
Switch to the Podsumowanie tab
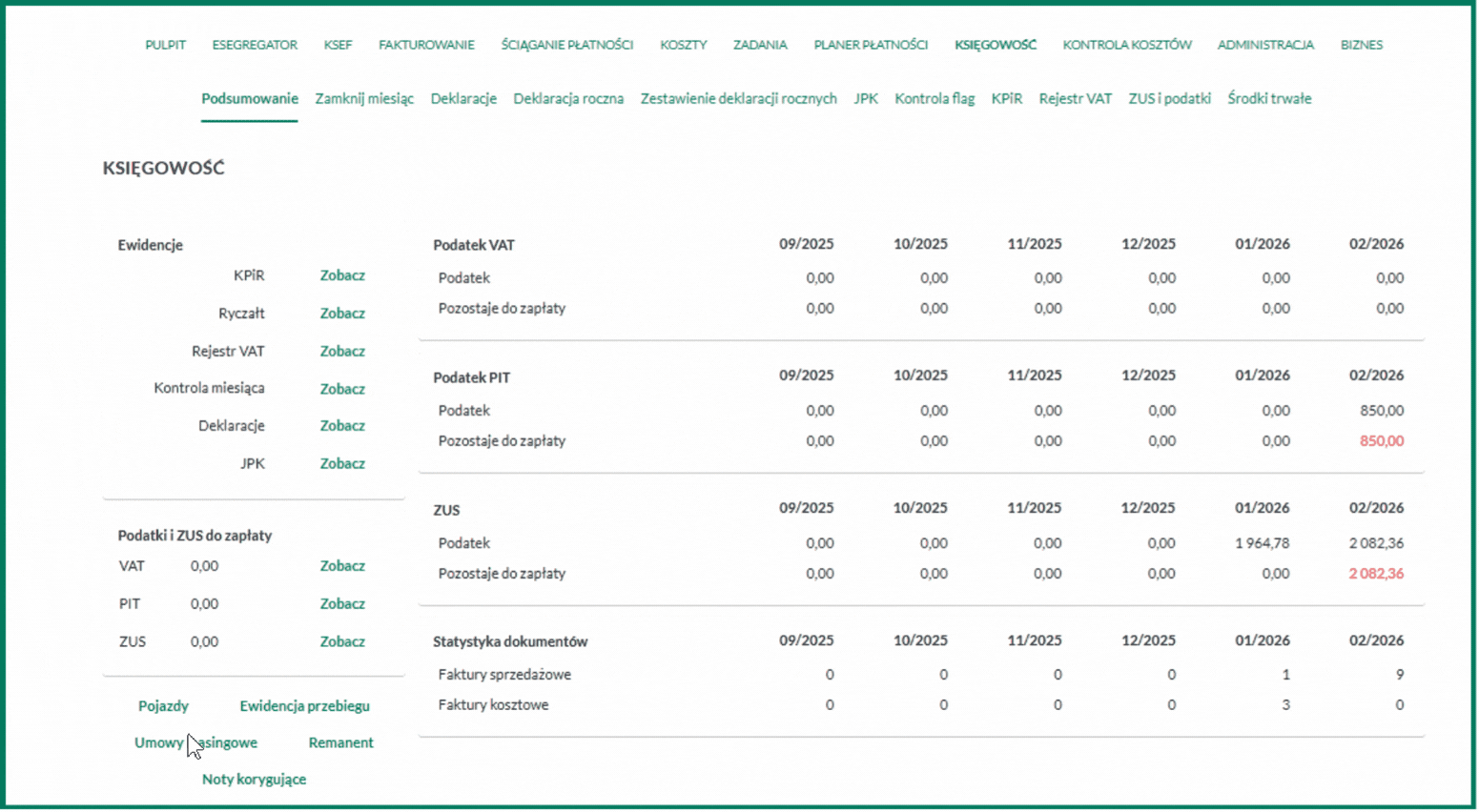pos(250,98)
